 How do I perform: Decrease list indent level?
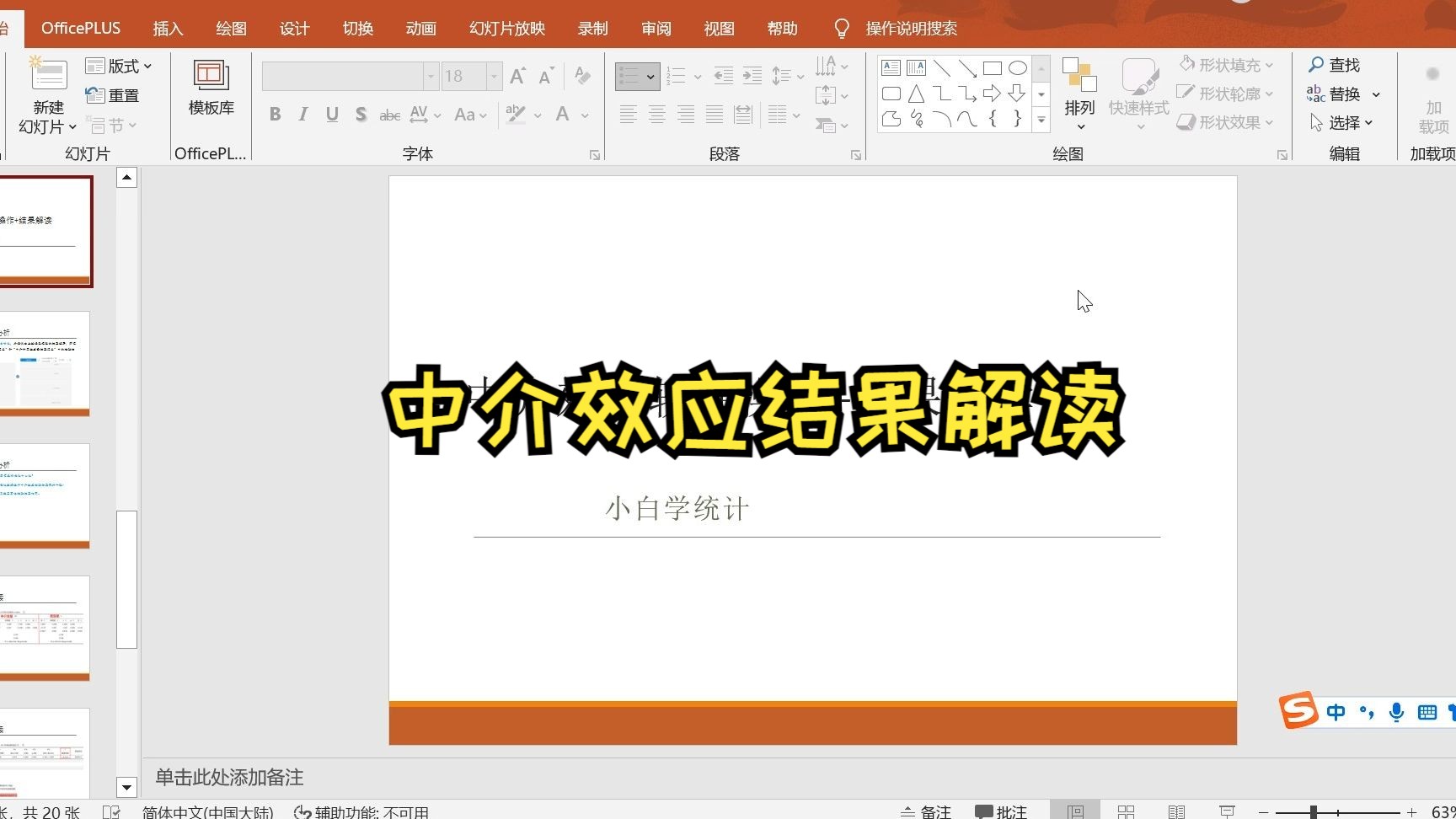click(x=723, y=77)
